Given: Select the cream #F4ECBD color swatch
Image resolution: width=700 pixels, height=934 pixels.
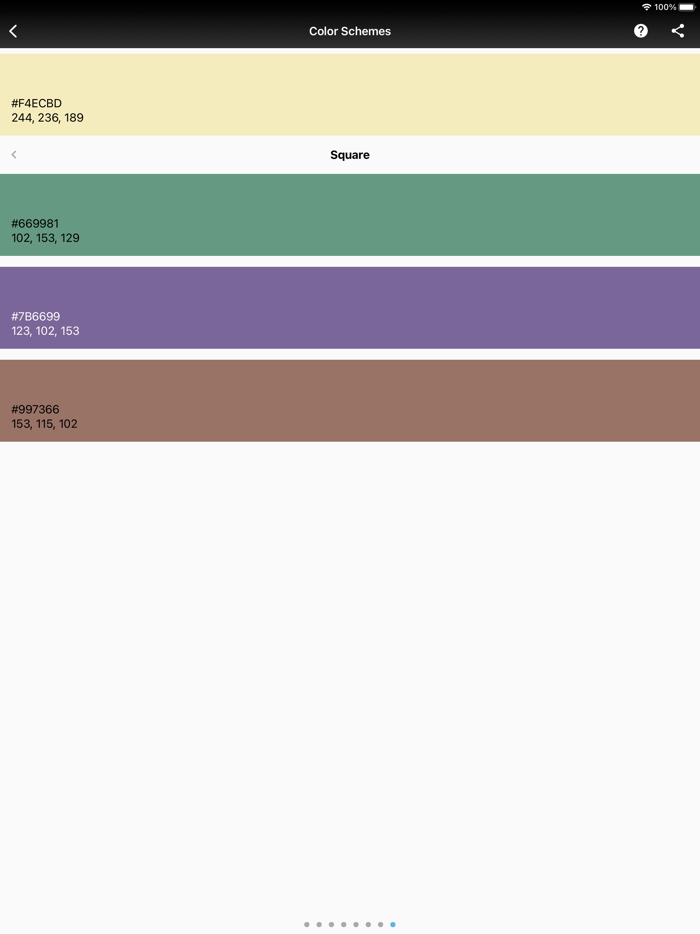Looking at the screenshot, I should pyautogui.click(x=350, y=95).
